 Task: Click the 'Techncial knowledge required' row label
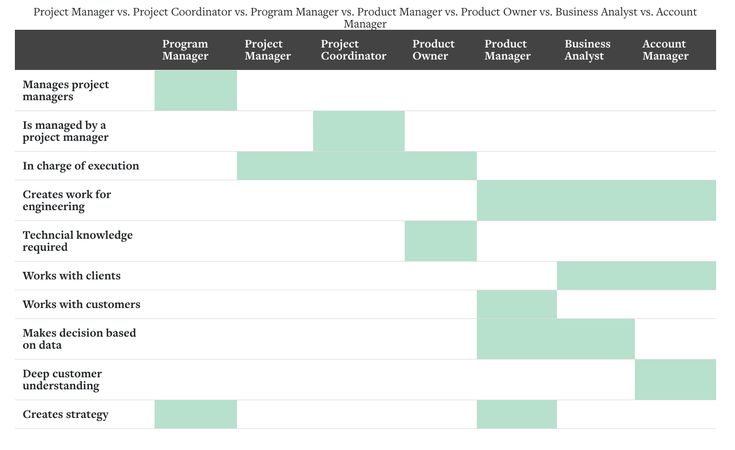coord(77,241)
